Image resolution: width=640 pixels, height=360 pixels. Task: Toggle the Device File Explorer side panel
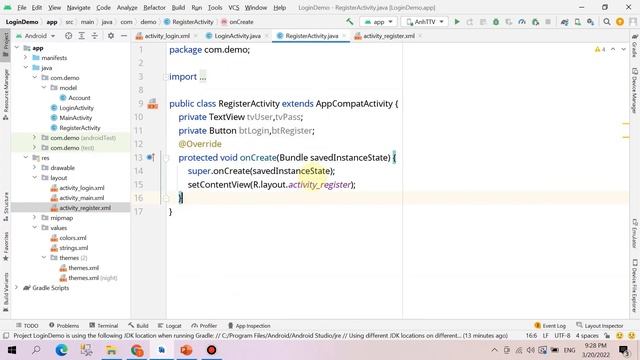[635, 285]
